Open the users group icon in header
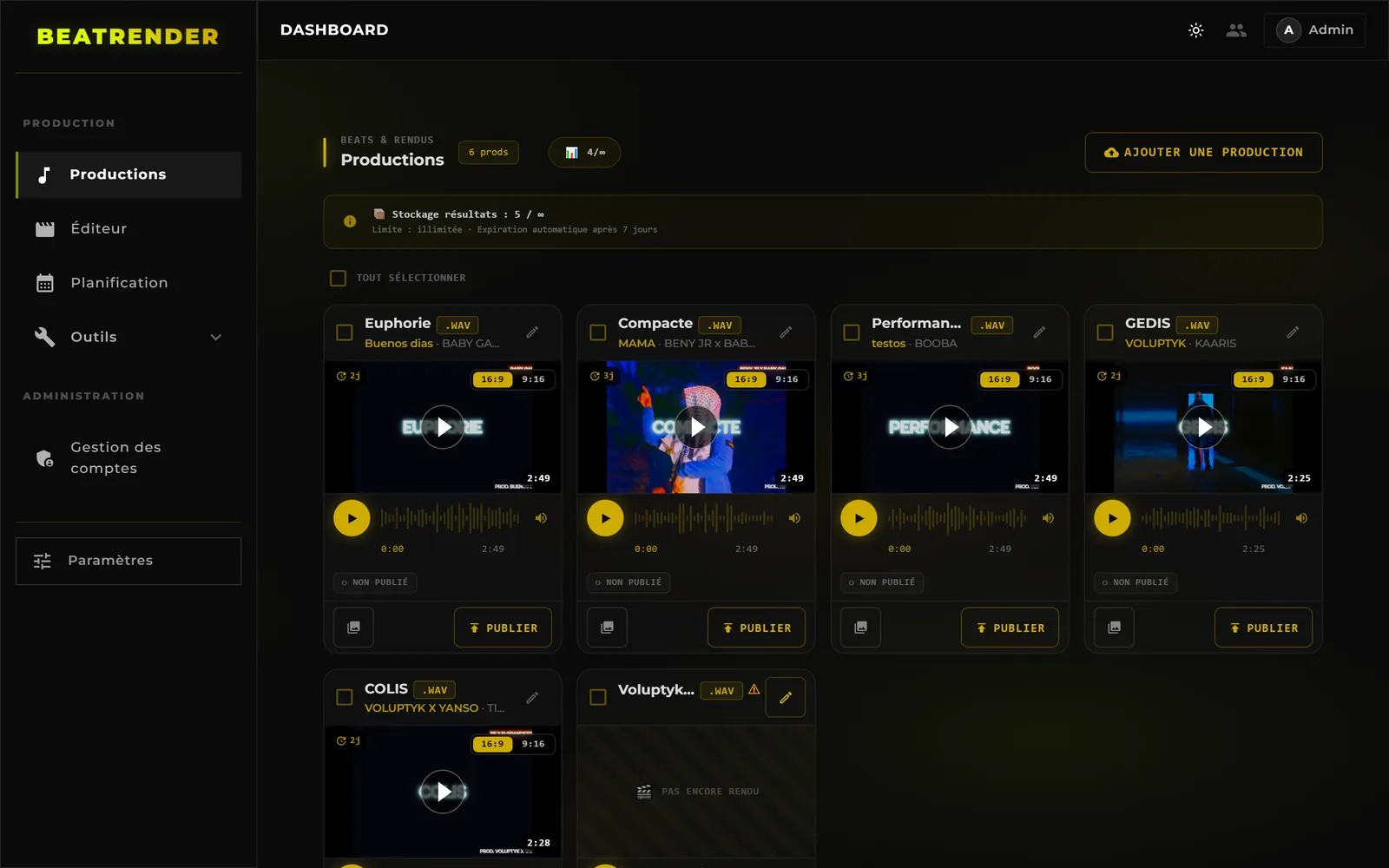 [x=1236, y=30]
